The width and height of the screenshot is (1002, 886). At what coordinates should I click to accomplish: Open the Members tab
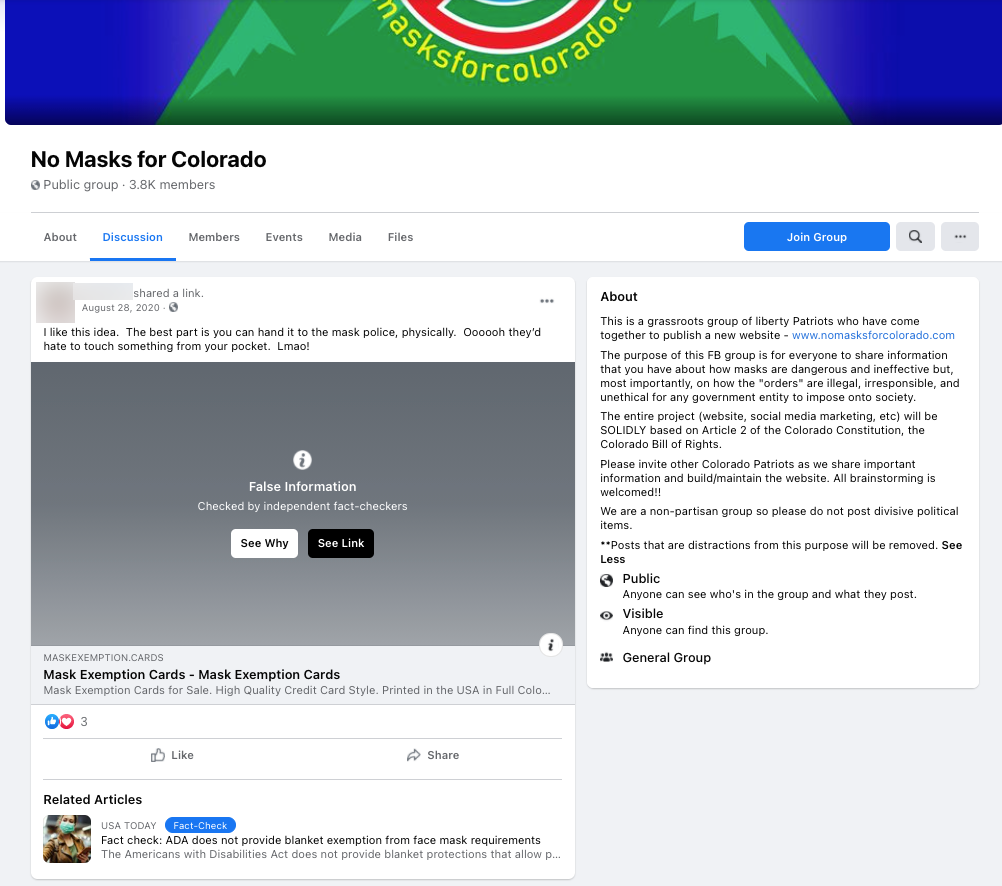tap(214, 237)
